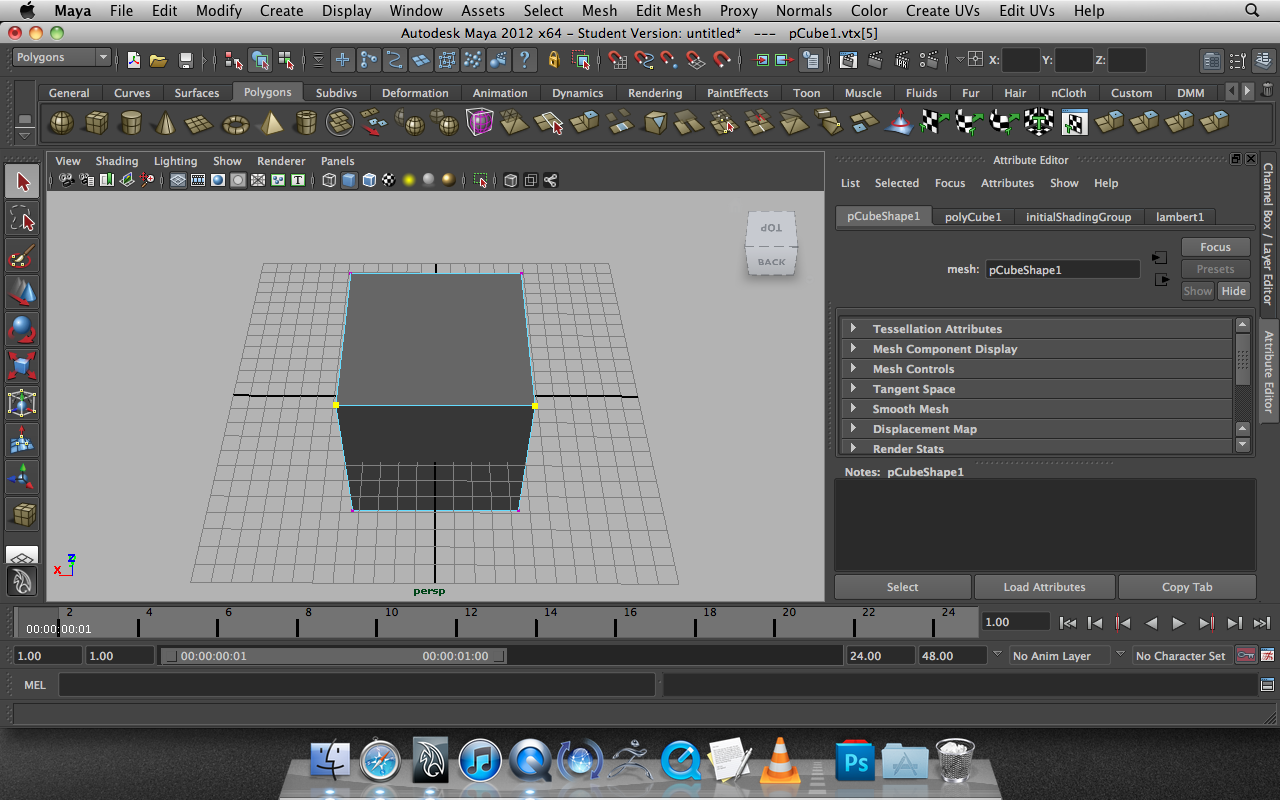1280x800 pixels.
Task: Switch to the lambert1 tab
Action: pyautogui.click(x=1180, y=216)
